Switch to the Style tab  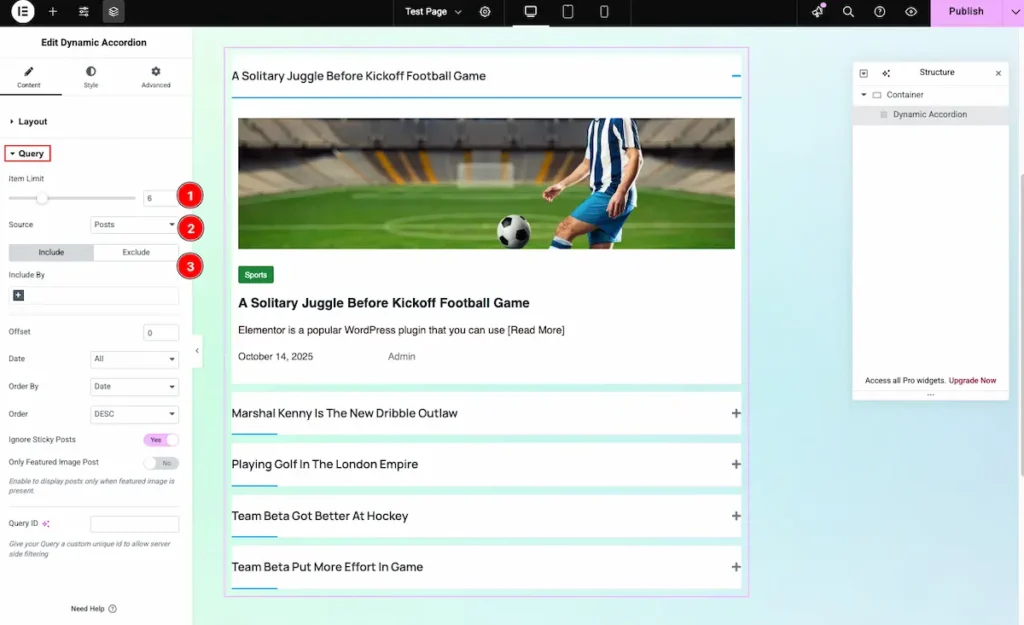pos(91,77)
